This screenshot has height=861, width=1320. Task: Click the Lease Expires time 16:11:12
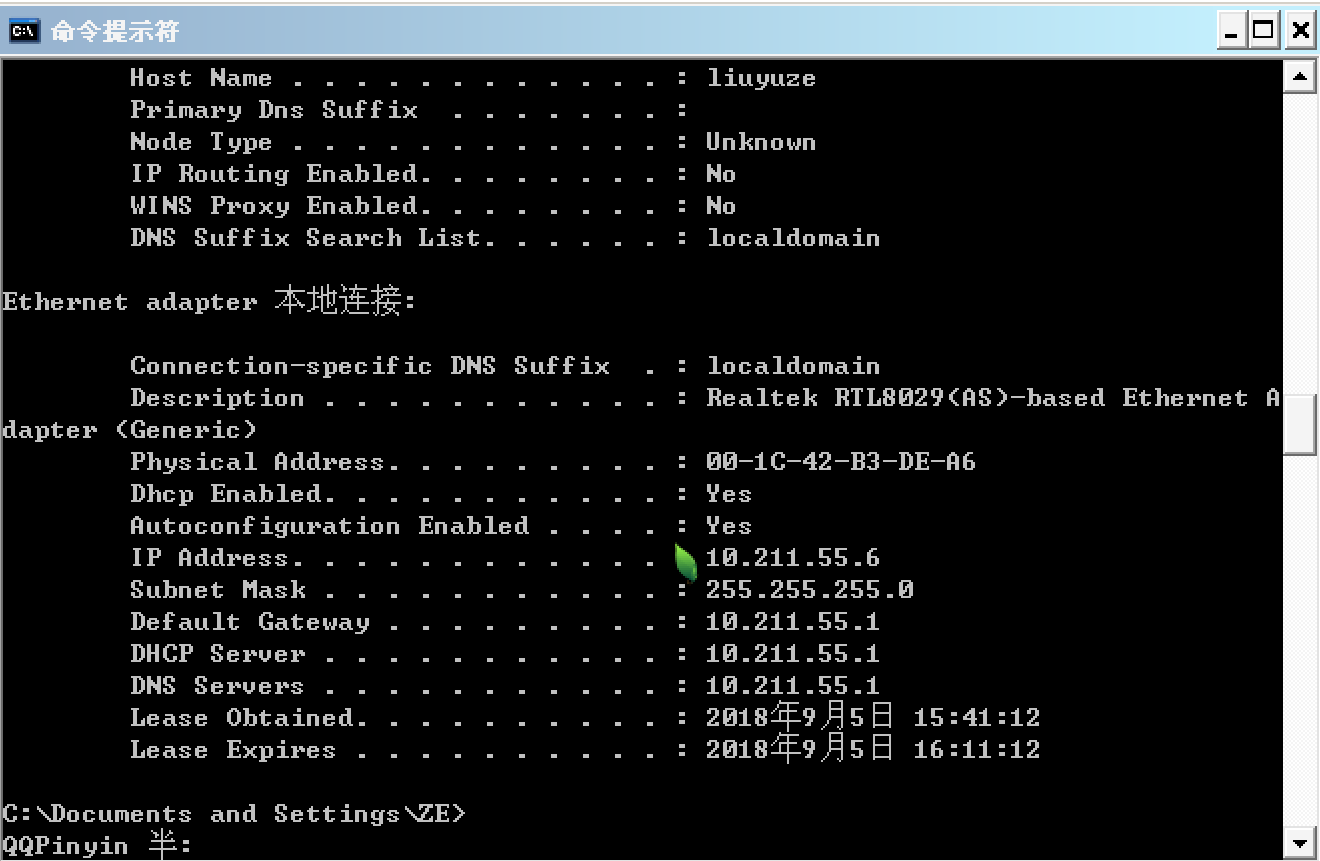point(976,750)
